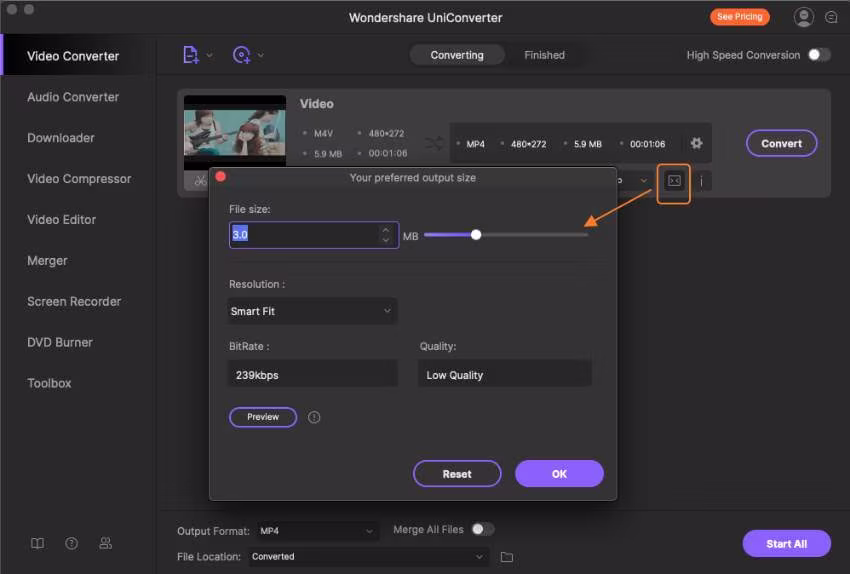Image resolution: width=850 pixels, height=574 pixels.
Task: Open DVD Burner section
Action: pyautogui.click(x=60, y=343)
